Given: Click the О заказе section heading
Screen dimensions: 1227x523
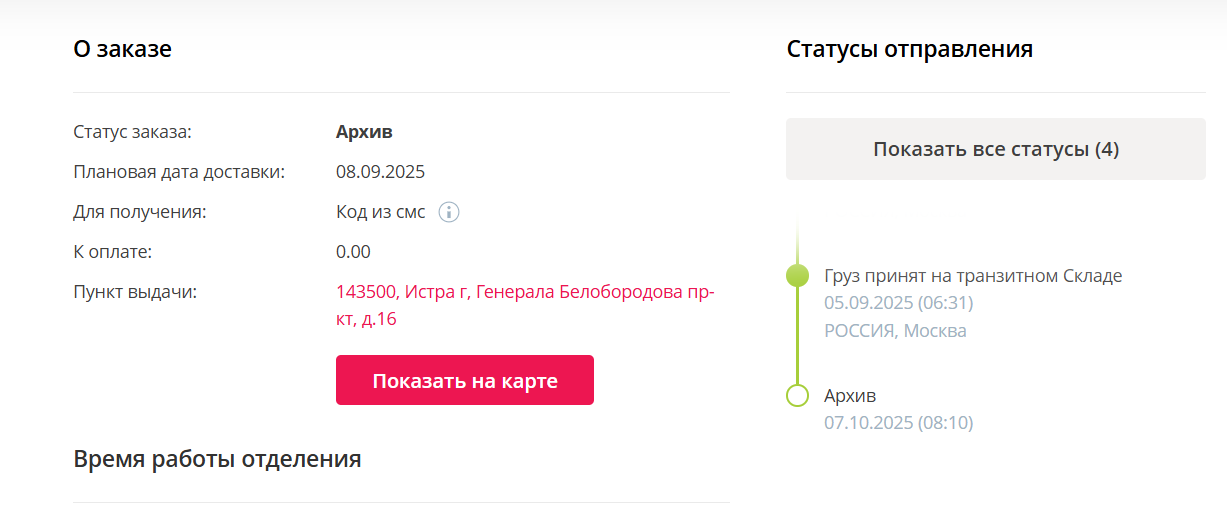Looking at the screenshot, I should (x=122, y=48).
